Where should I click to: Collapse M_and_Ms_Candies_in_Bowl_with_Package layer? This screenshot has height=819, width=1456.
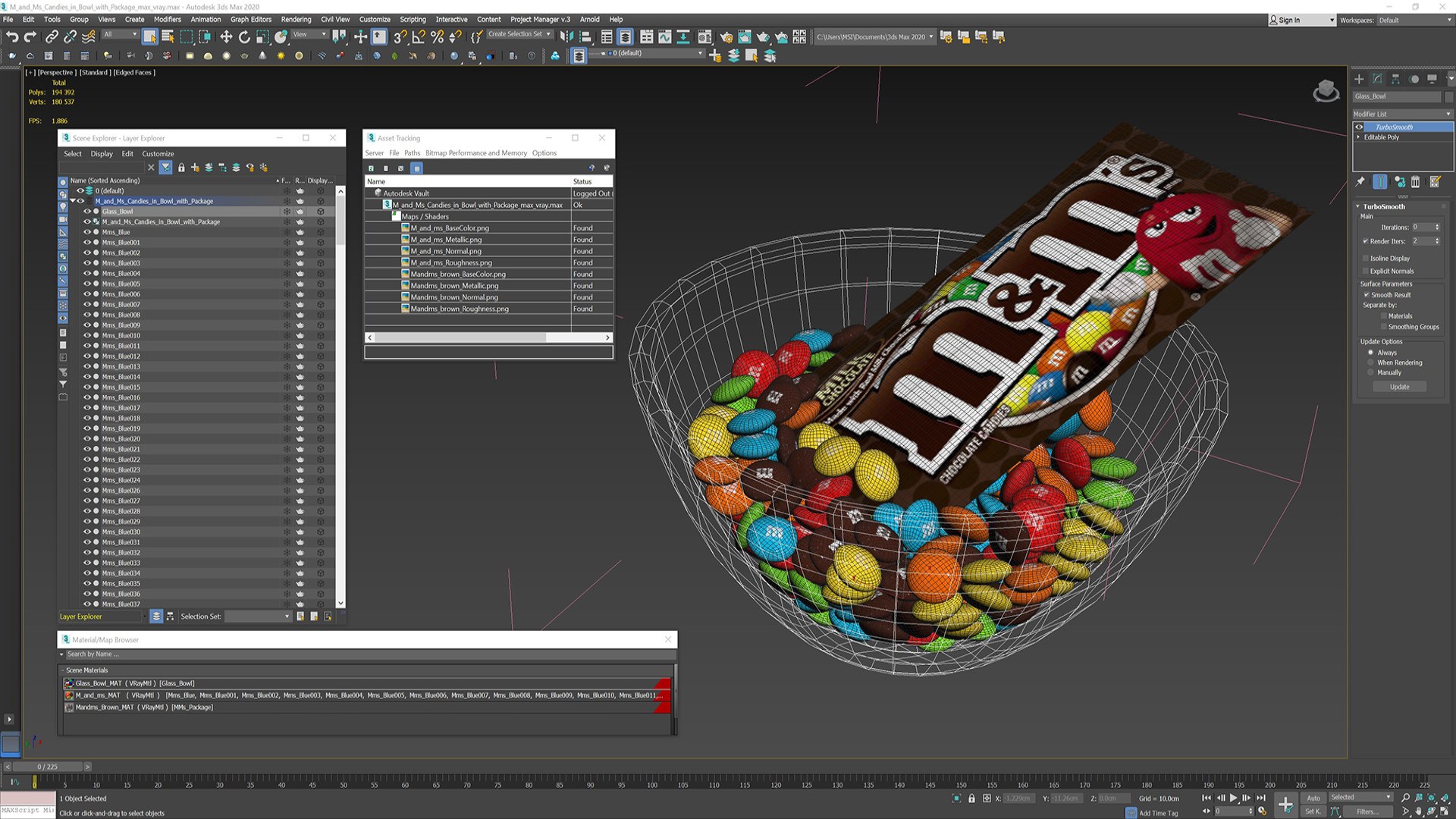73,201
